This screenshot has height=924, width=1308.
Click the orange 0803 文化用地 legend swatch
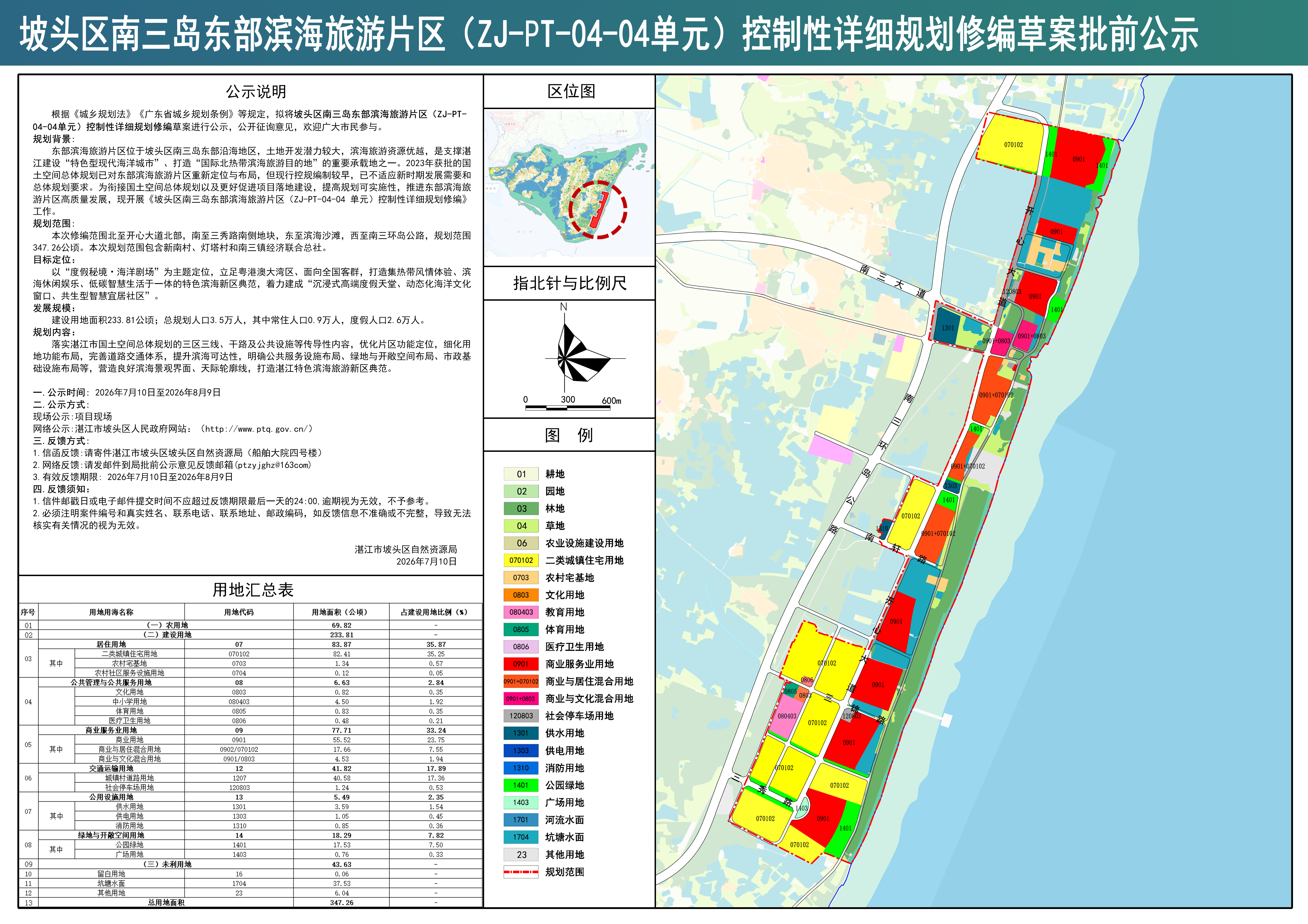(x=521, y=595)
